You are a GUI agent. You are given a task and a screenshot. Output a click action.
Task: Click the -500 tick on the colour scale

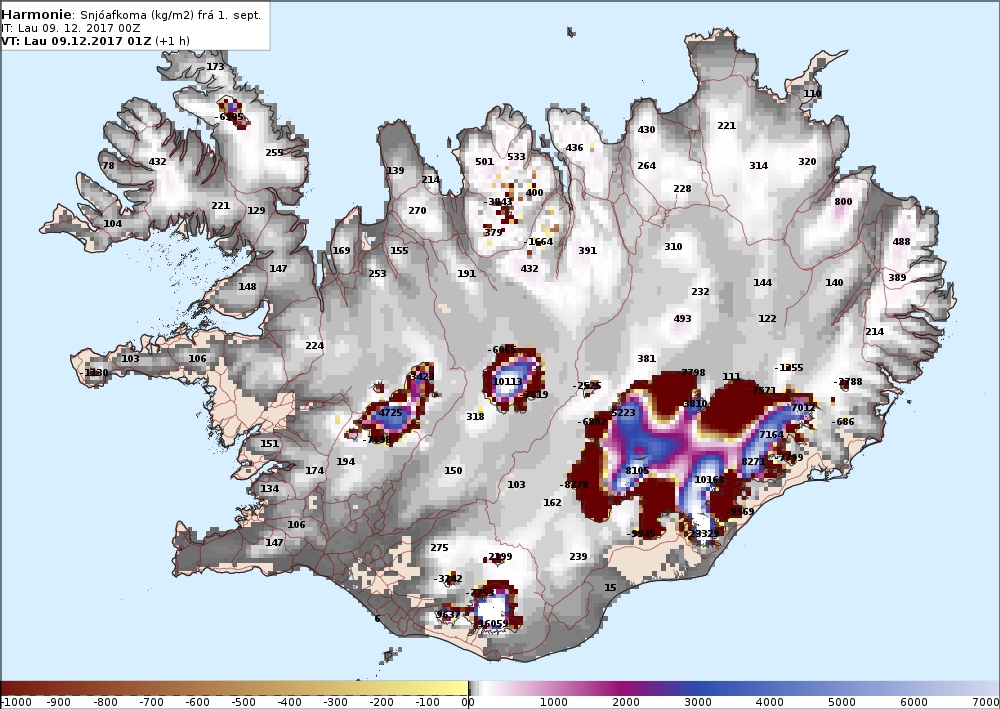point(243,702)
